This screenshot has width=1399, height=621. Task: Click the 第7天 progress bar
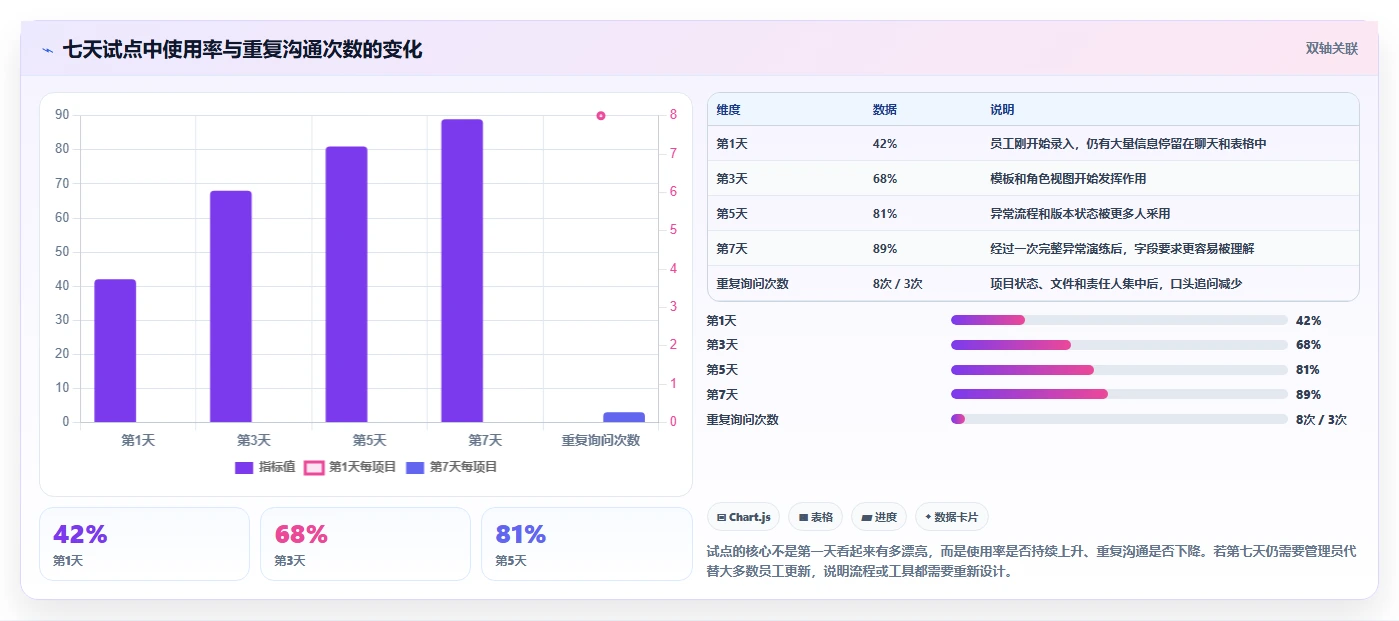coord(1119,394)
